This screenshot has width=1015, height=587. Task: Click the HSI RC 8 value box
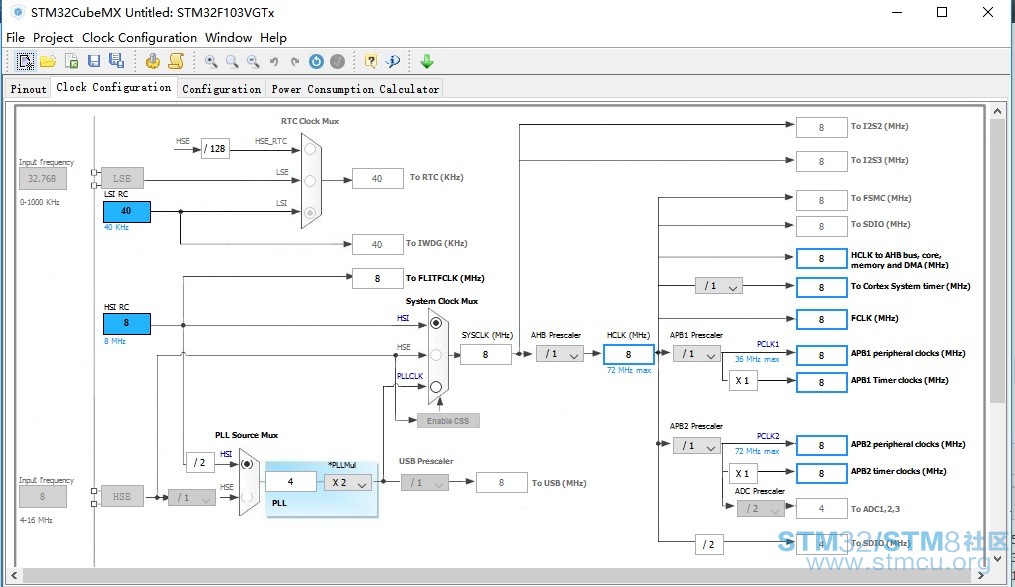pos(126,323)
